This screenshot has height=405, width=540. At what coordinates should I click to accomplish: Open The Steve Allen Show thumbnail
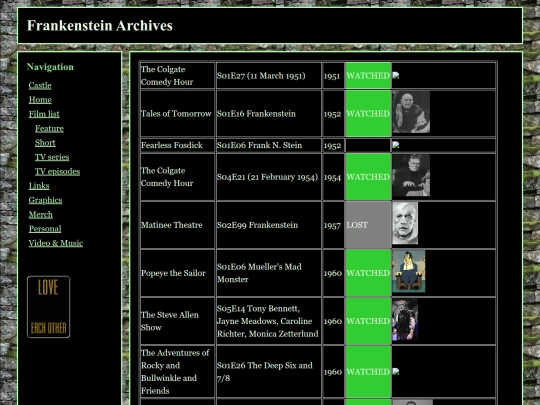click(405, 320)
